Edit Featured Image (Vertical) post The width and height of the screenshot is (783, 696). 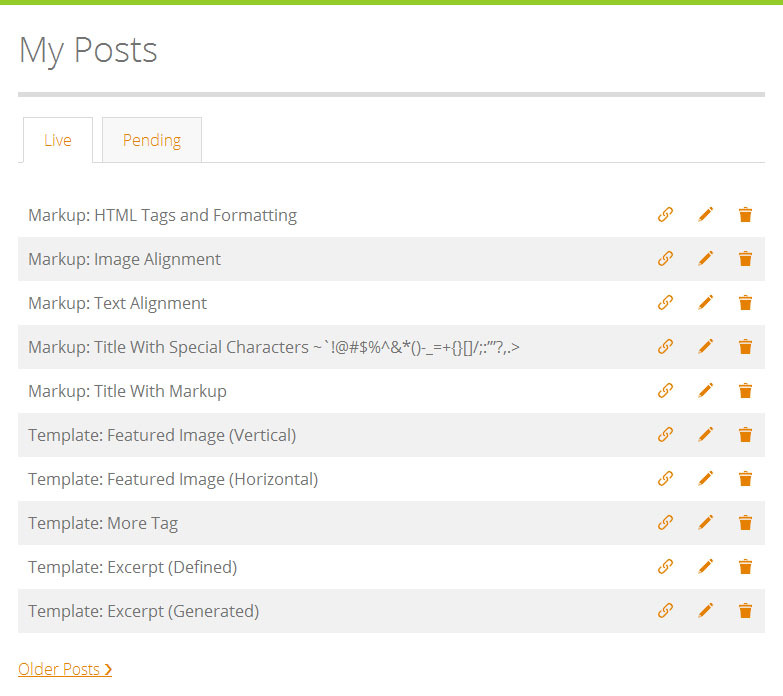[x=706, y=434]
